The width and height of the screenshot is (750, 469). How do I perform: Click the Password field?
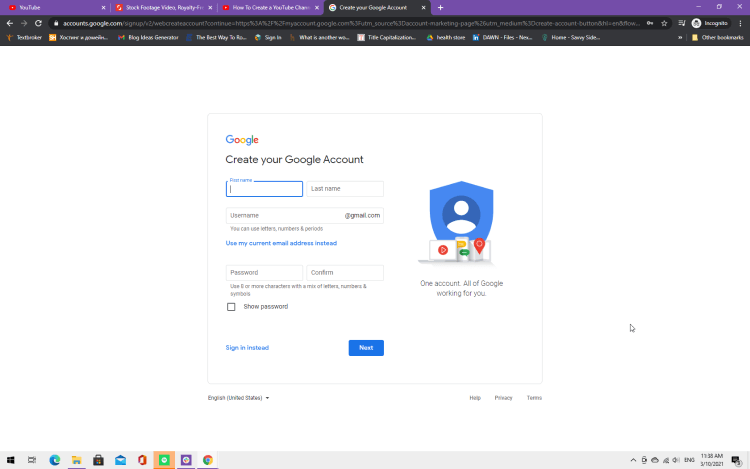pos(264,273)
